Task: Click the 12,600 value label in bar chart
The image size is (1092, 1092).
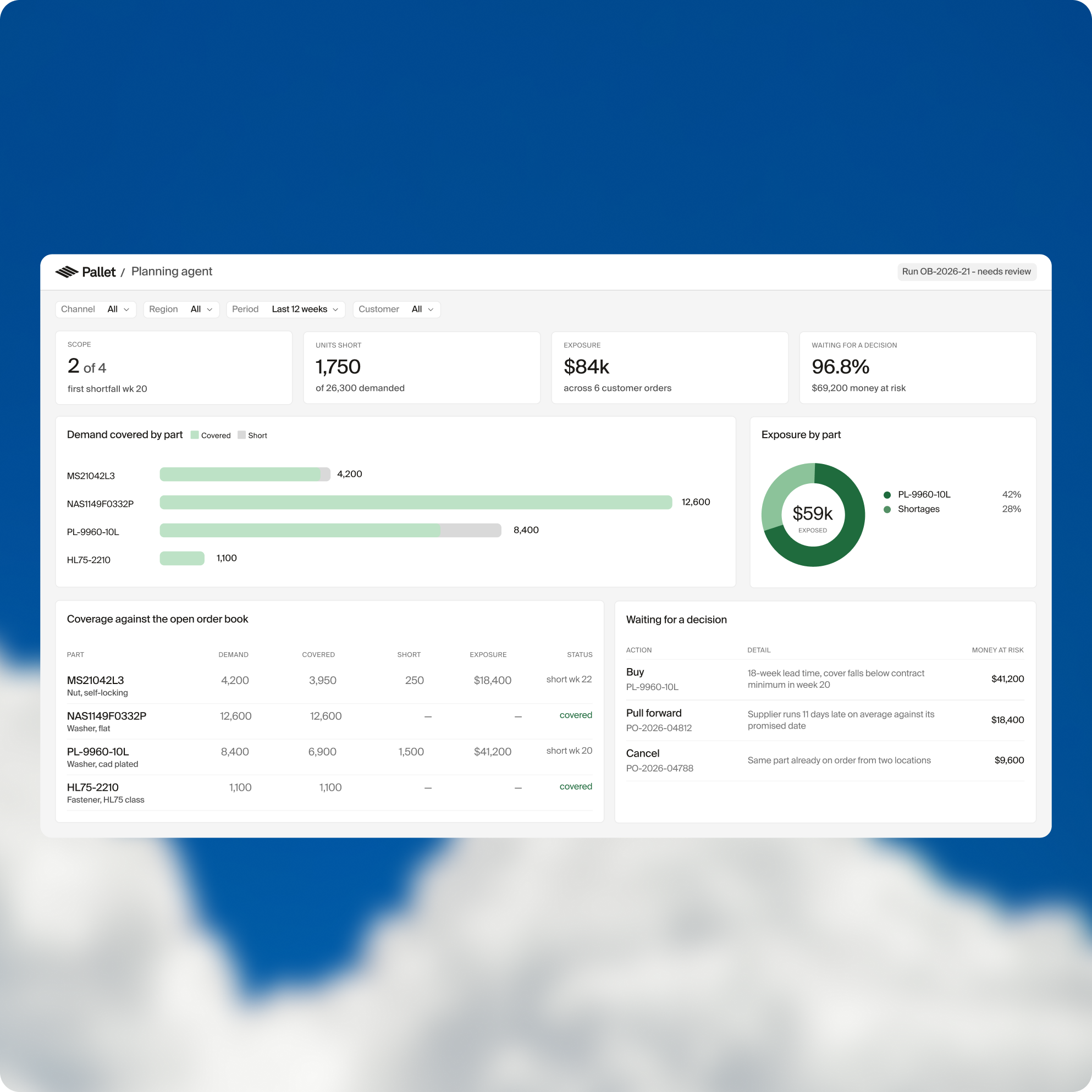Action: 695,502
